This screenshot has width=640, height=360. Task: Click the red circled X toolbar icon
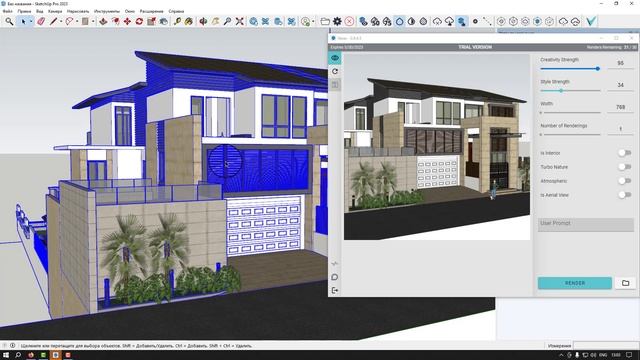349,21
